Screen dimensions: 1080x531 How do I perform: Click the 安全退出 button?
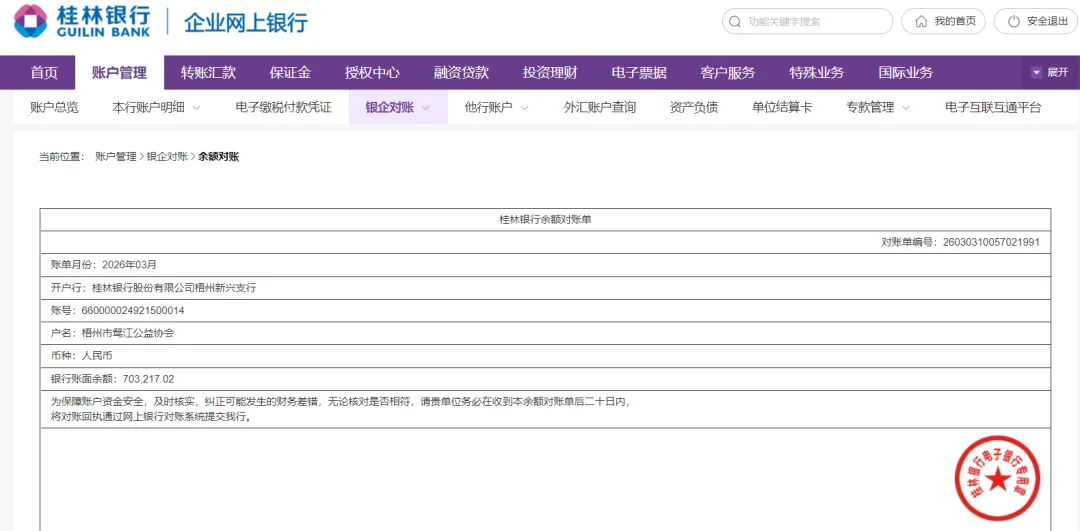click(x=1037, y=21)
